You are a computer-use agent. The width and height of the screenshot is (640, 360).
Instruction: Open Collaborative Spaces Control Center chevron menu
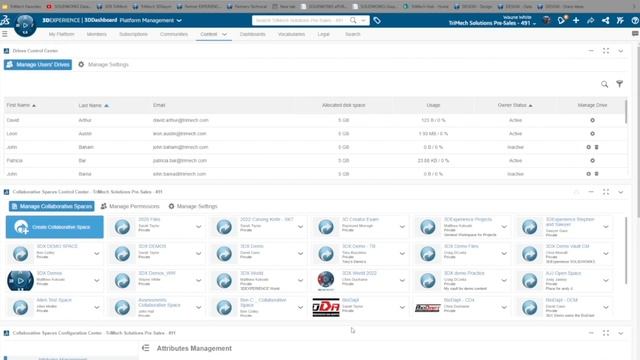coord(620,192)
